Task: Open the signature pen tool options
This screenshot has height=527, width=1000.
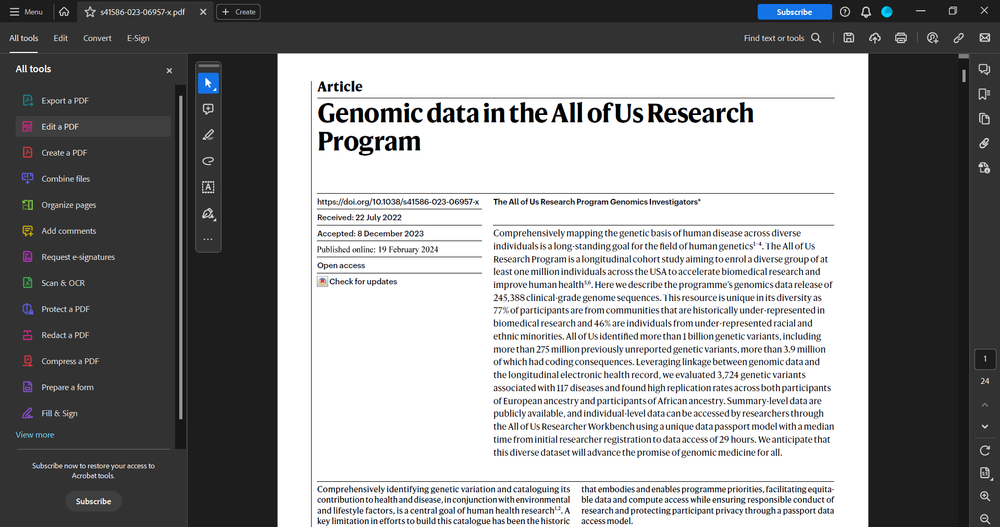Action: pyautogui.click(x=208, y=213)
